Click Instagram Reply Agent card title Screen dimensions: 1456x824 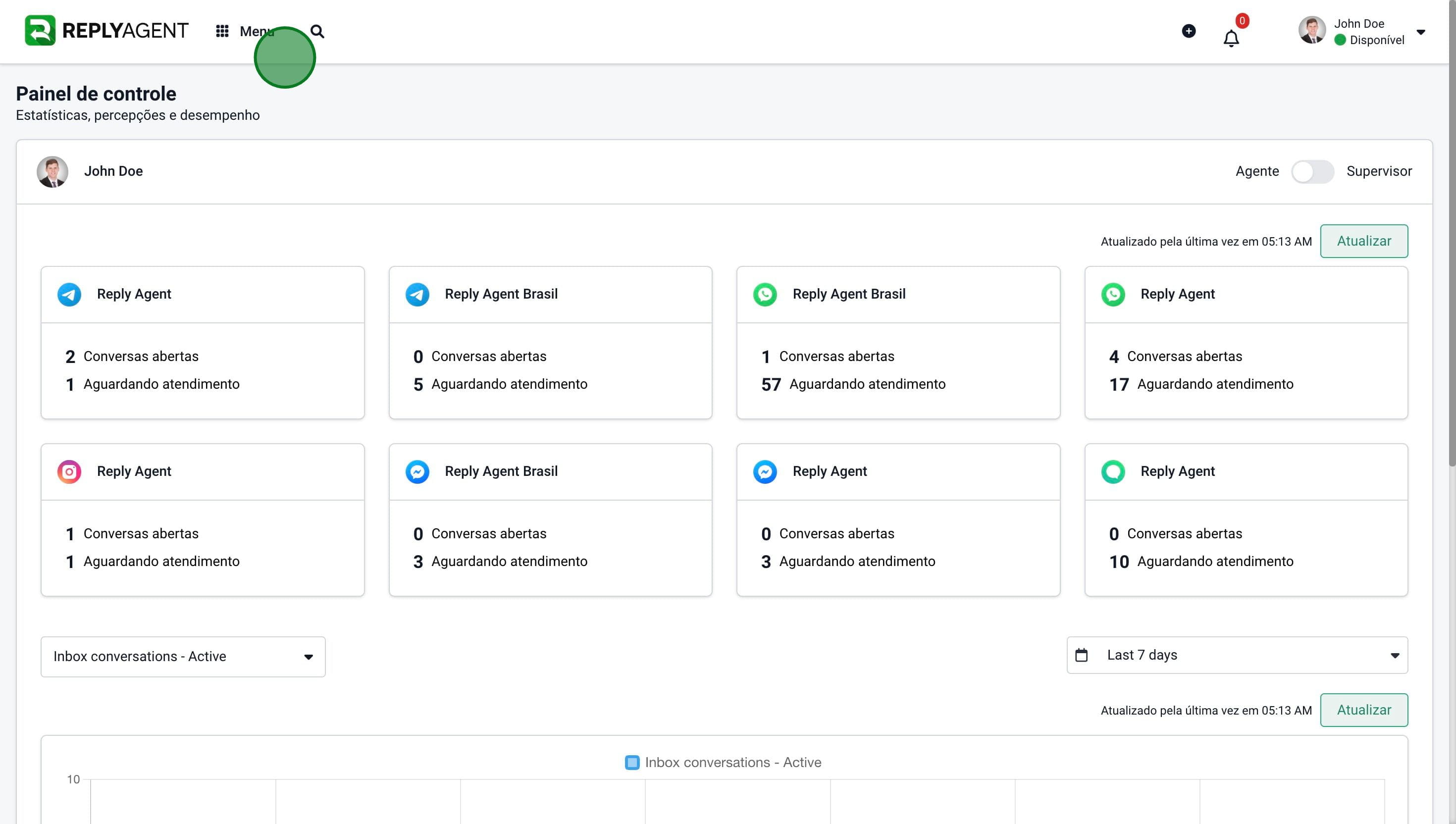click(x=134, y=471)
